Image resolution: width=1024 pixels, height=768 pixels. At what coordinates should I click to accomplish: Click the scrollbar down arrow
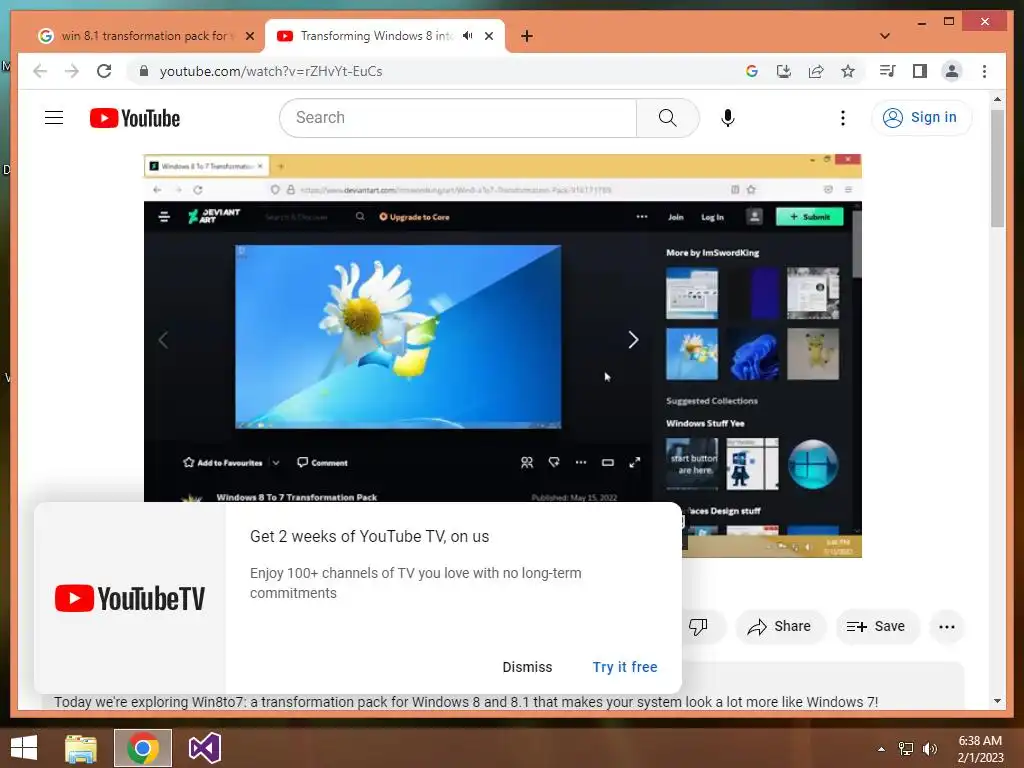[x=997, y=701]
